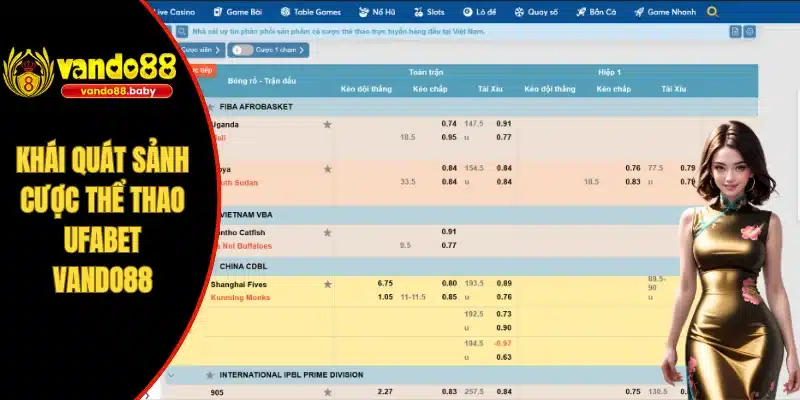Click the Vando88 crown shield logo
This screenshot has height=400, width=800.
(29, 72)
